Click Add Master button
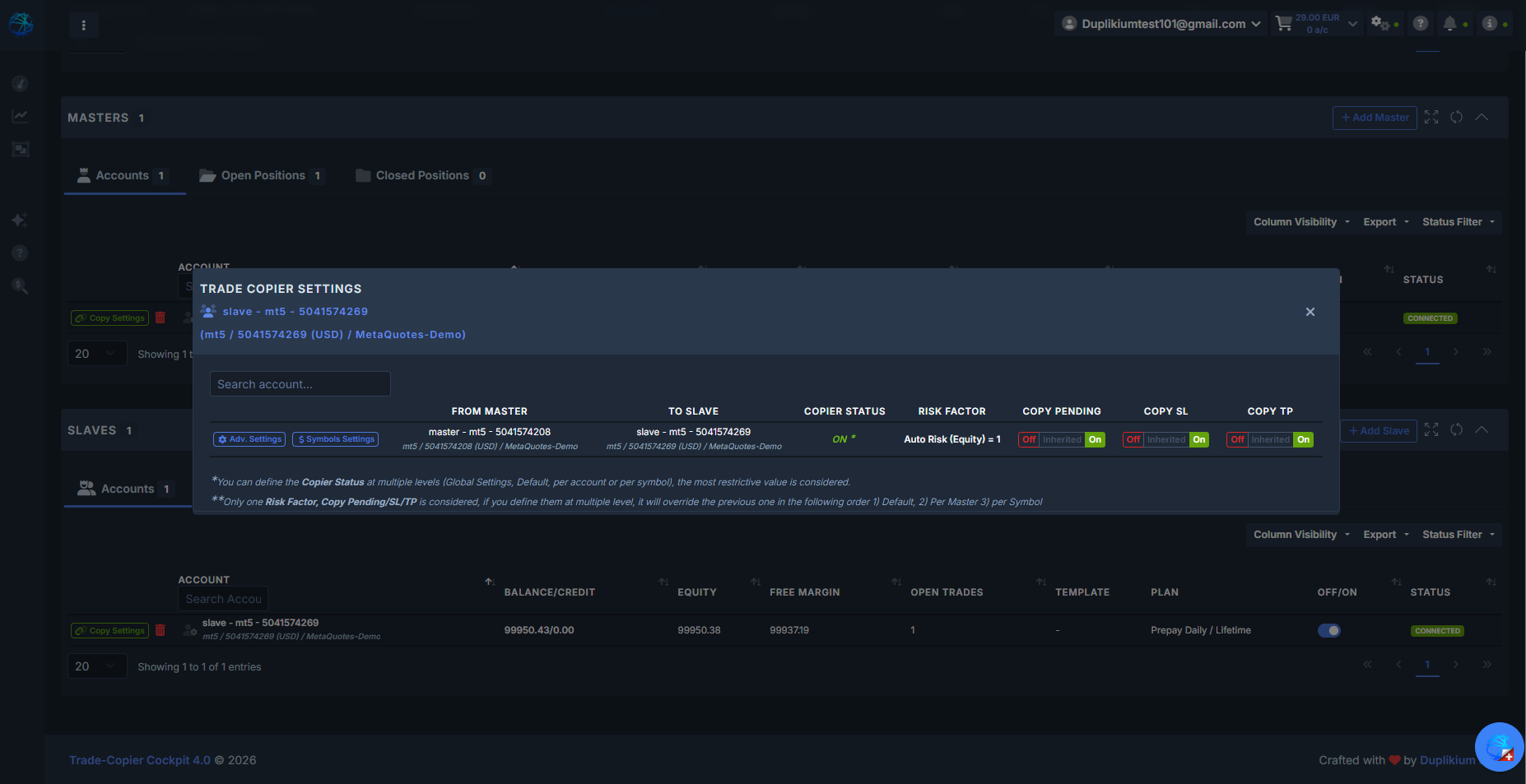Viewport: 1526px width, 784px height. tap(1375, 118)
